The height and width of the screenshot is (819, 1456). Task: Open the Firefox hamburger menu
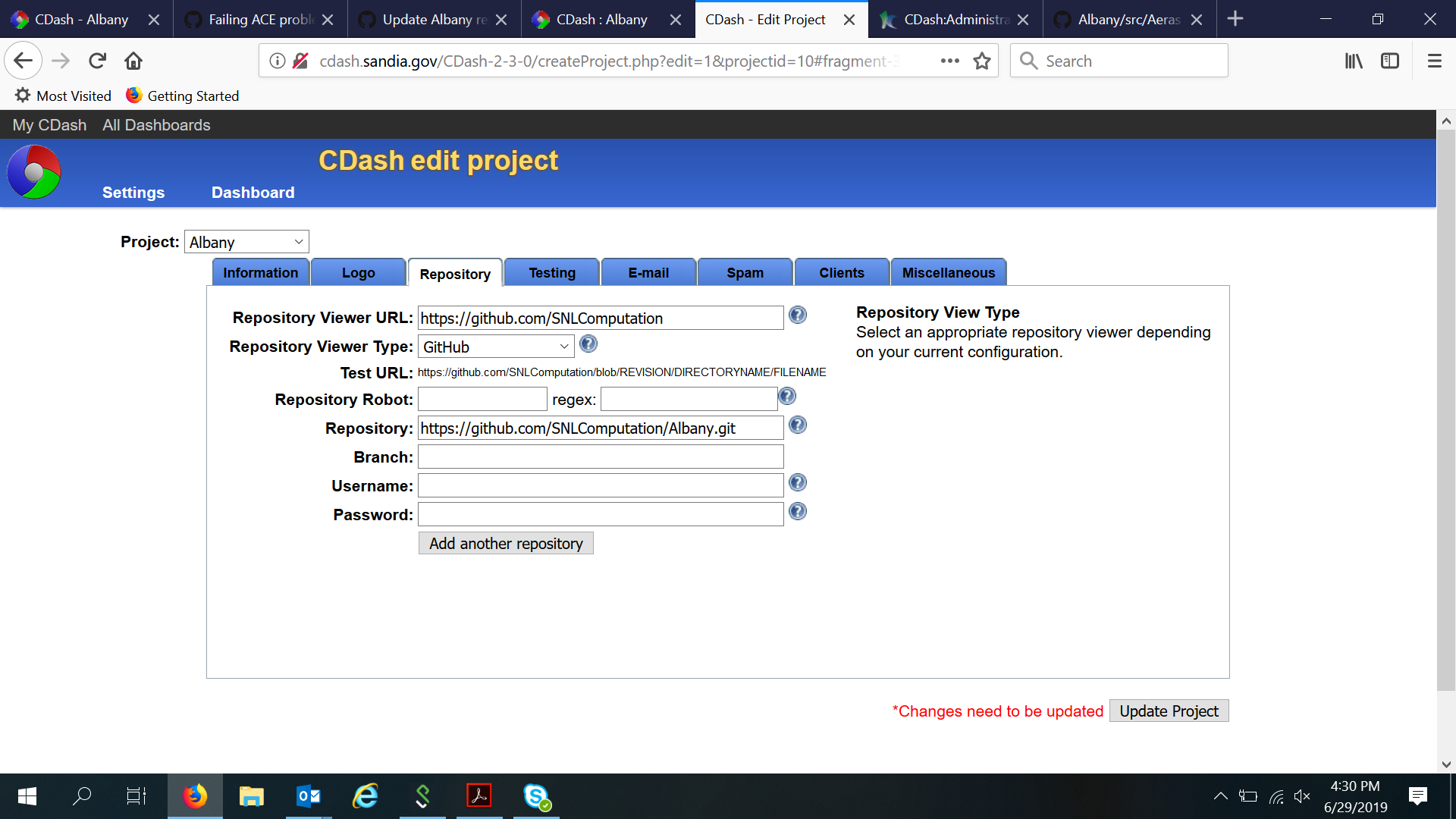pos(1435,61)
